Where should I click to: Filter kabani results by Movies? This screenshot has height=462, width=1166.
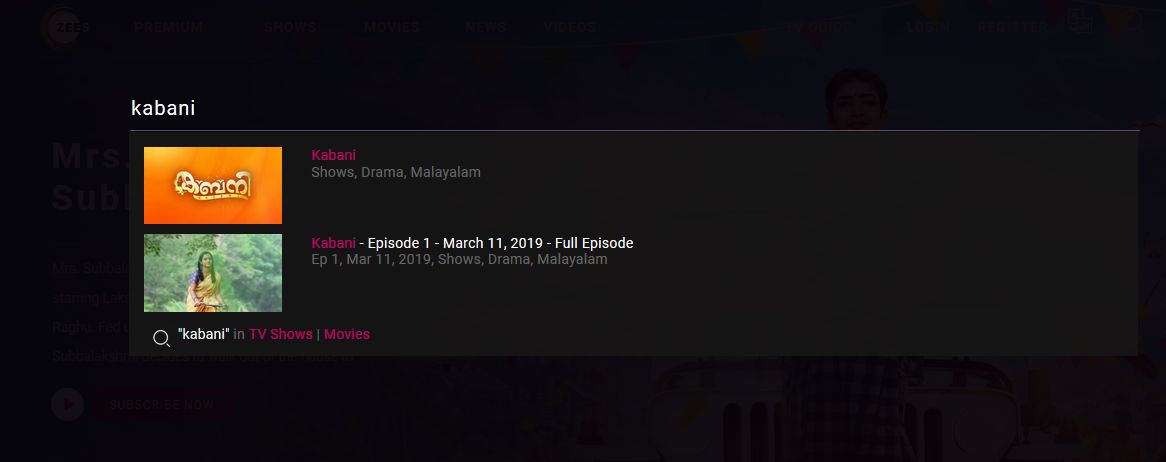tap(347, 334)
